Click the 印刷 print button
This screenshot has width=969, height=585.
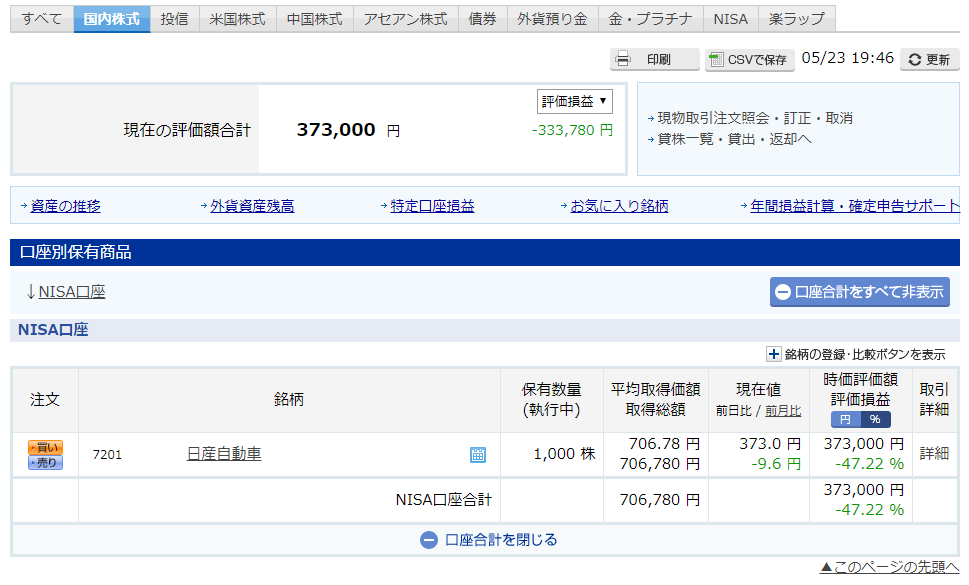coord(654,59)
